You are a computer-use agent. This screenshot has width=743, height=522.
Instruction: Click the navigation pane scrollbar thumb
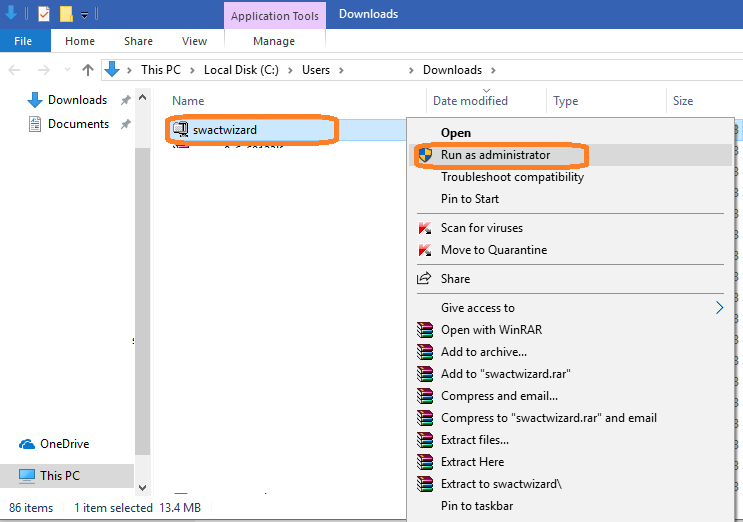tap(143, 301)
